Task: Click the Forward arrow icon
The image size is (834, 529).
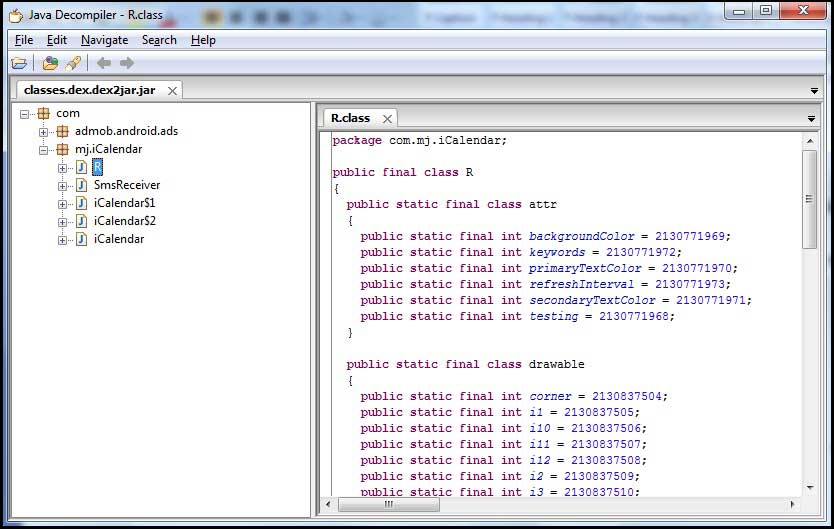Action: tap(127, 63)
